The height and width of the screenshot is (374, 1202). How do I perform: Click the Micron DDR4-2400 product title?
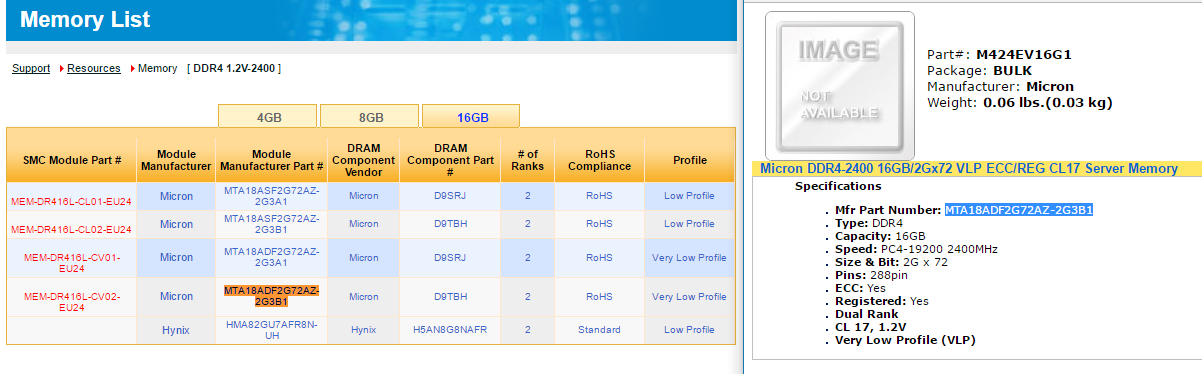click(969, 168)
